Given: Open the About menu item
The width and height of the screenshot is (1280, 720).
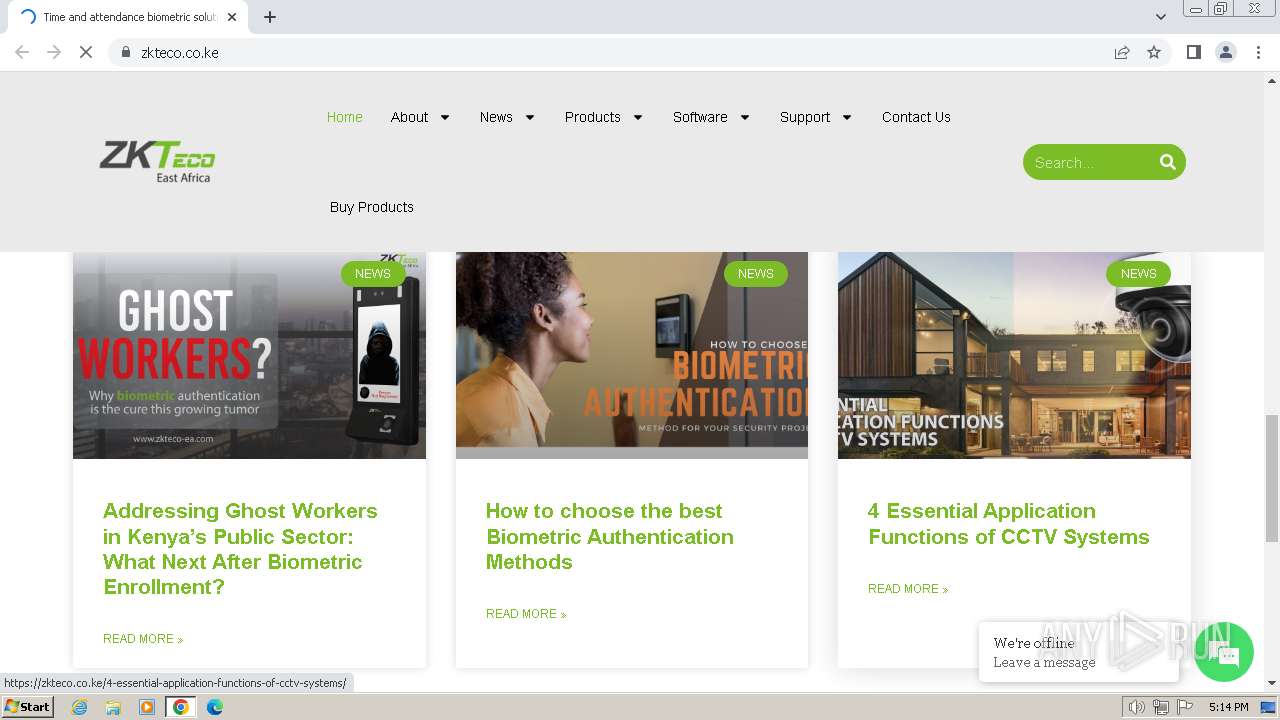Looking at the screenshot, I should (x=409, y=117).
